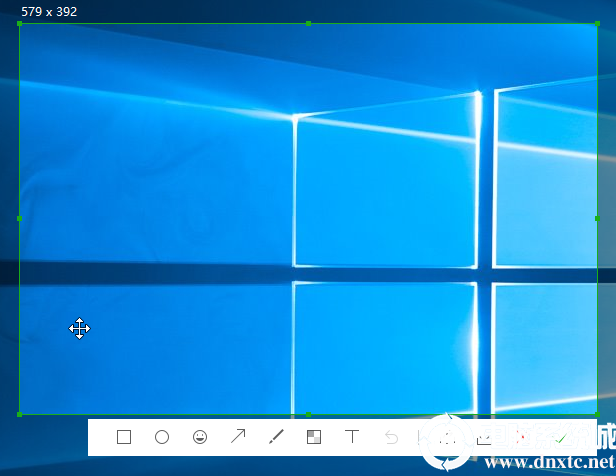Select the ellipse drawing tool
This screenshot has height=476, width=616.
[x=162, y=437]
